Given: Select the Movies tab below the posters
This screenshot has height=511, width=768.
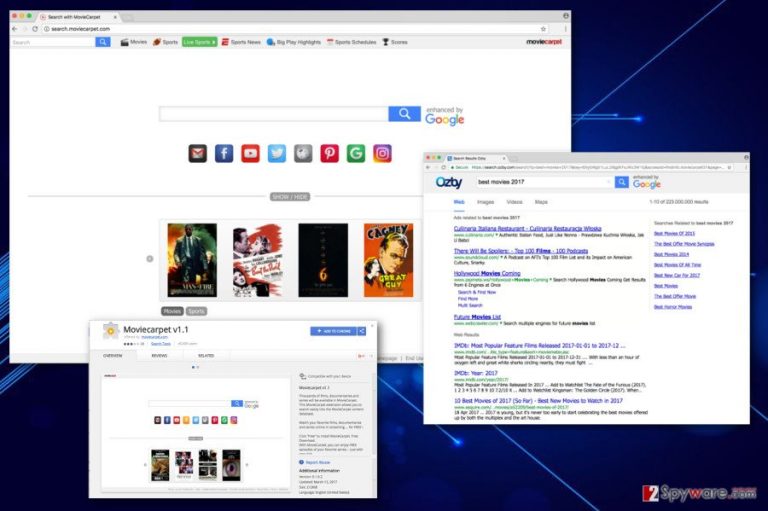Looking at the screenshot, I should [x=172, y=311].
